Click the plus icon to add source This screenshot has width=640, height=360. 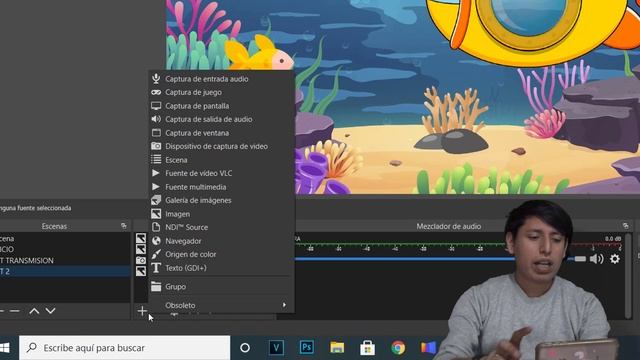click(142, 311)
